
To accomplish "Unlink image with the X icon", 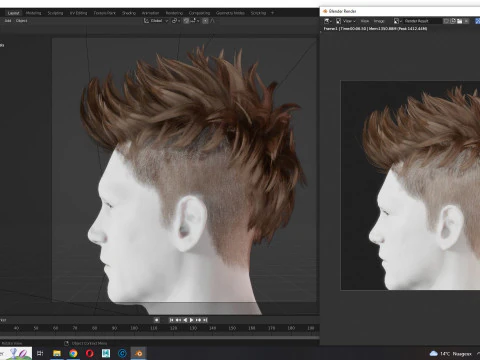I will (x=467, y=21).
